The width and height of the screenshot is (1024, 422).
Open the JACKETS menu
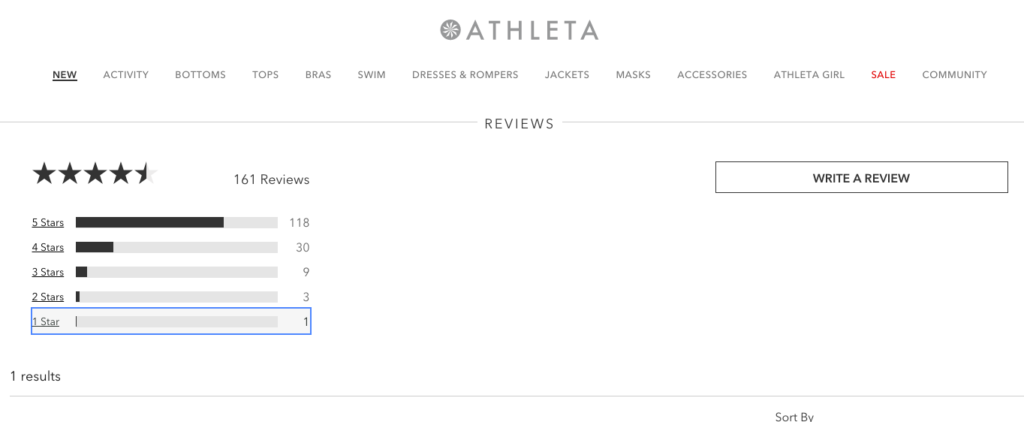point(567,75)
